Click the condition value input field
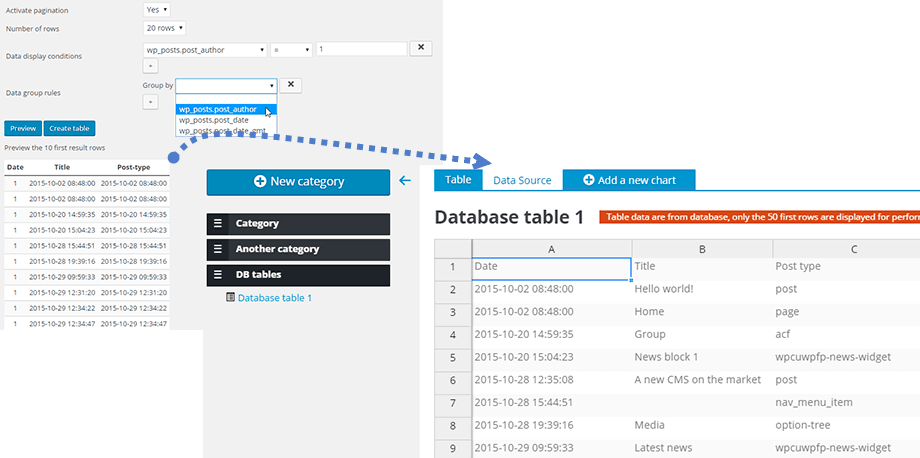This screenshot has width=920, height=458. [361, 49]
